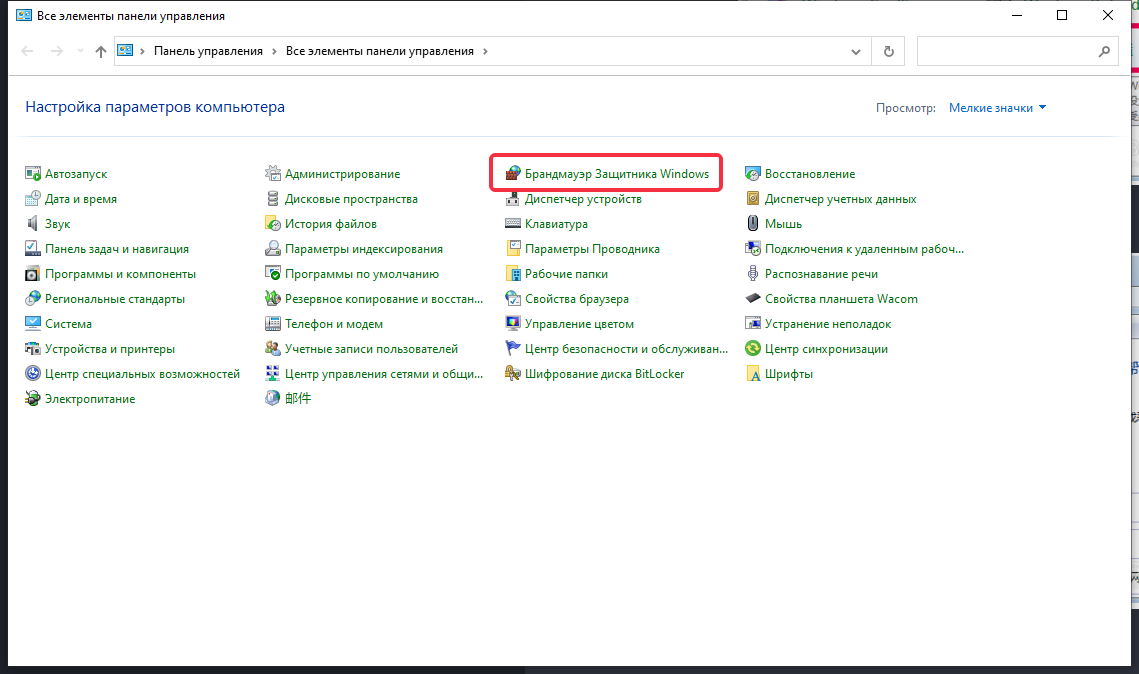The height and width of the screenshot is (674, 1139).
Task: Expand the chevron before Панель управления breadcrumb
Action: point(142,51)
